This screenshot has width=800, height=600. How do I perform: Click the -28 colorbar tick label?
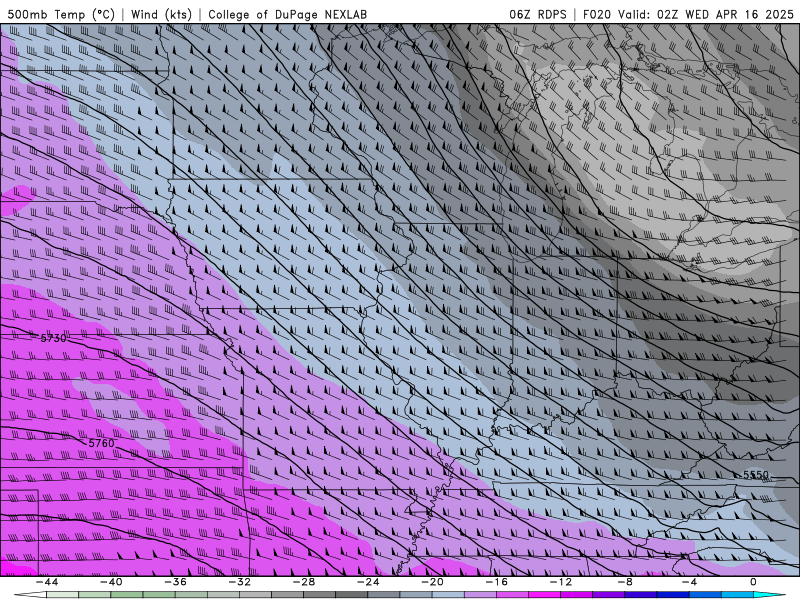[304, 582]
